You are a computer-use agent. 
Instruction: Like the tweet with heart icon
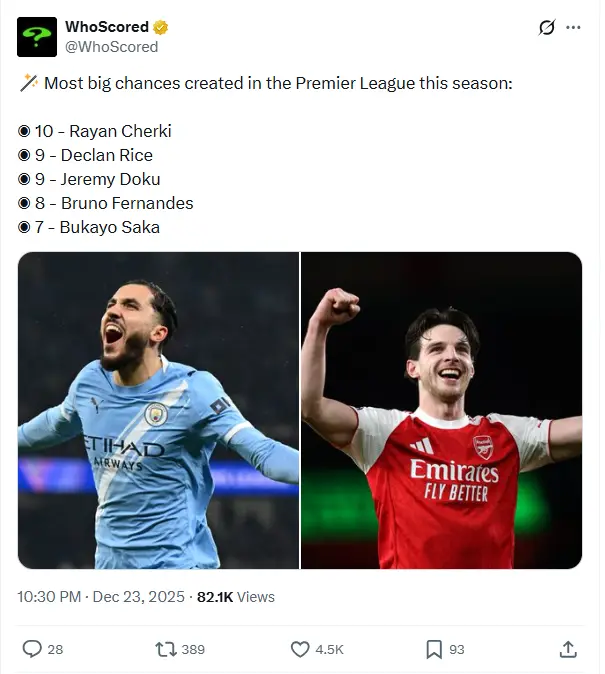coord(300,649)
